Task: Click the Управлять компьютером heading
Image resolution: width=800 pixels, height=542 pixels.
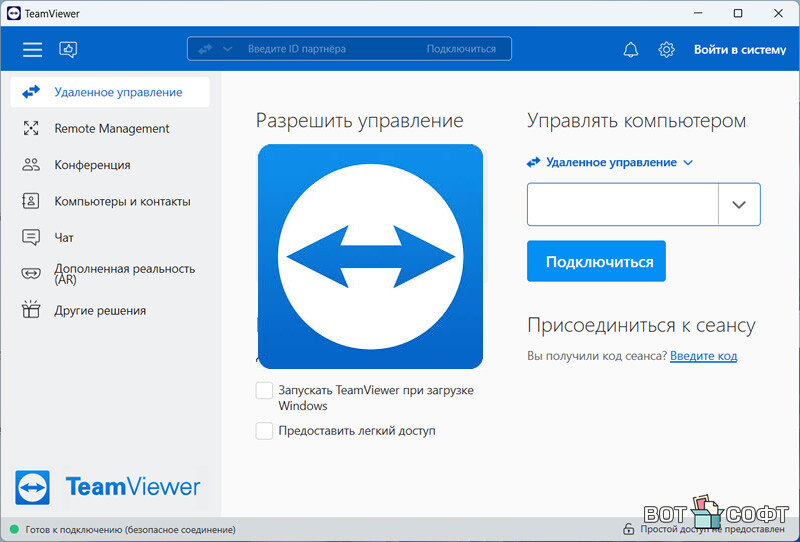Action: (x=636, y=120)
